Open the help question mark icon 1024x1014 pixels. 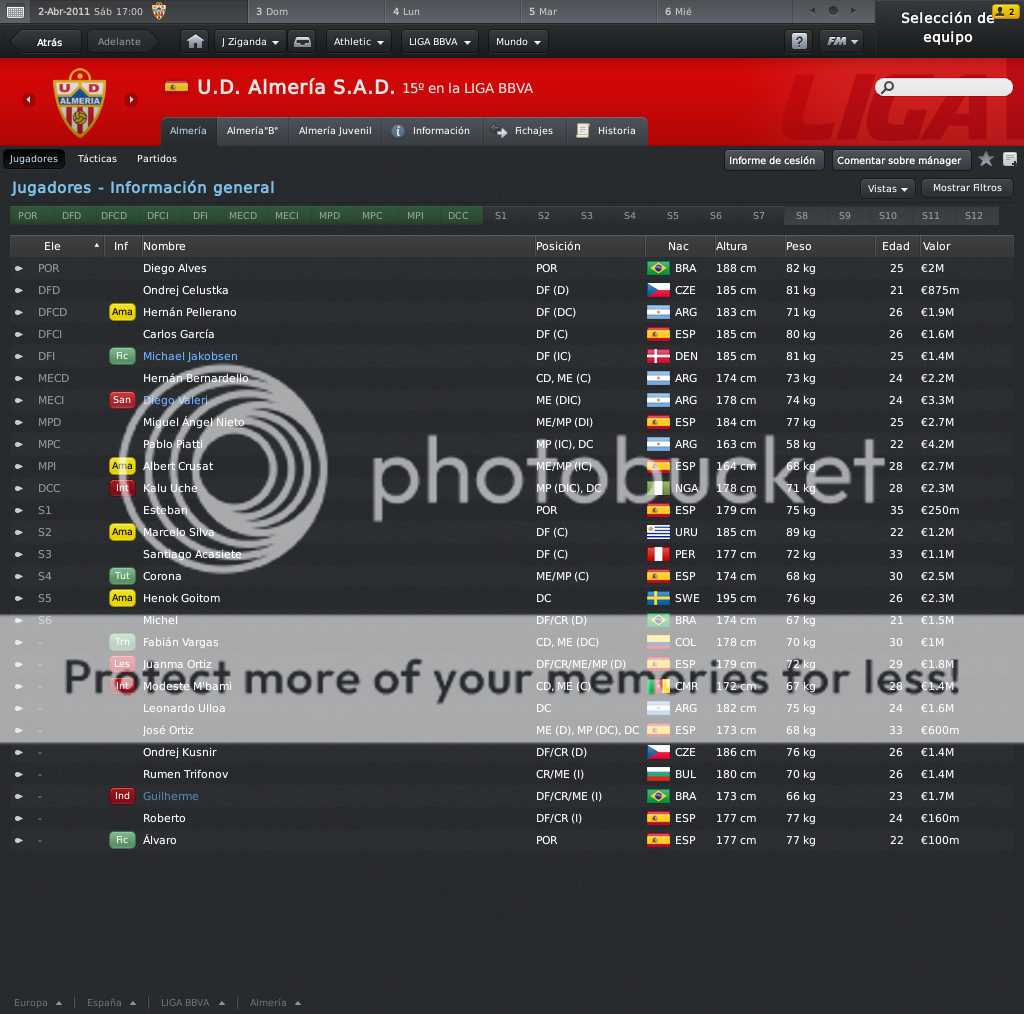pyautogui.click(x=799, y=42)
